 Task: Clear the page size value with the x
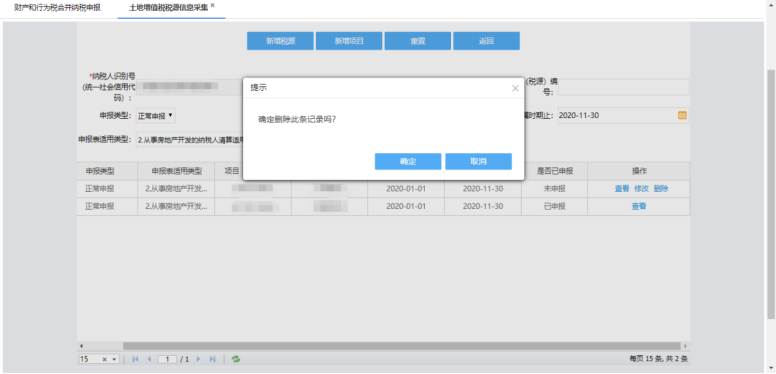coord(104,359)
